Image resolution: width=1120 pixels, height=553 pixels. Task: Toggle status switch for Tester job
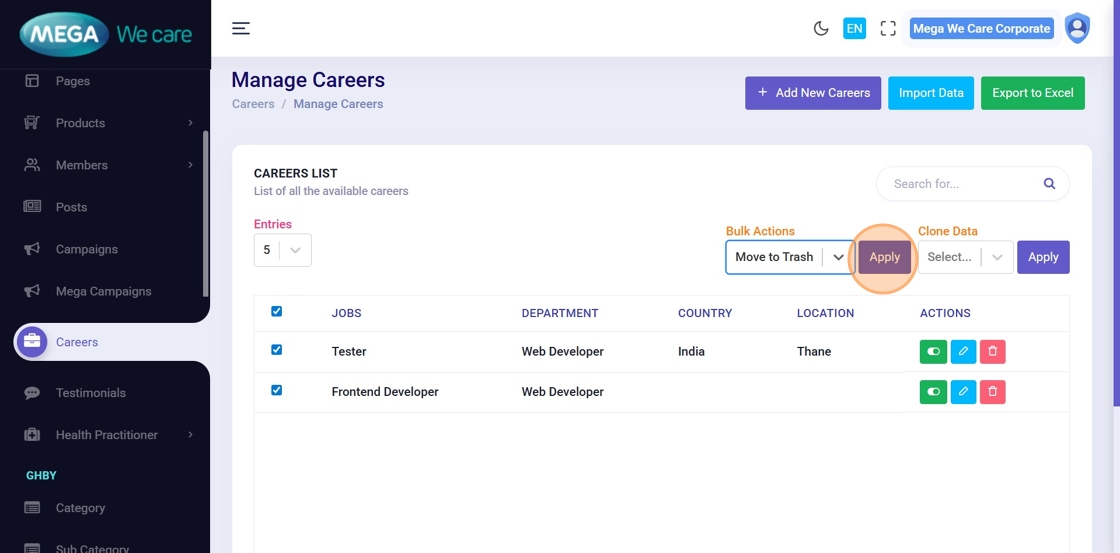pos(933,352)
